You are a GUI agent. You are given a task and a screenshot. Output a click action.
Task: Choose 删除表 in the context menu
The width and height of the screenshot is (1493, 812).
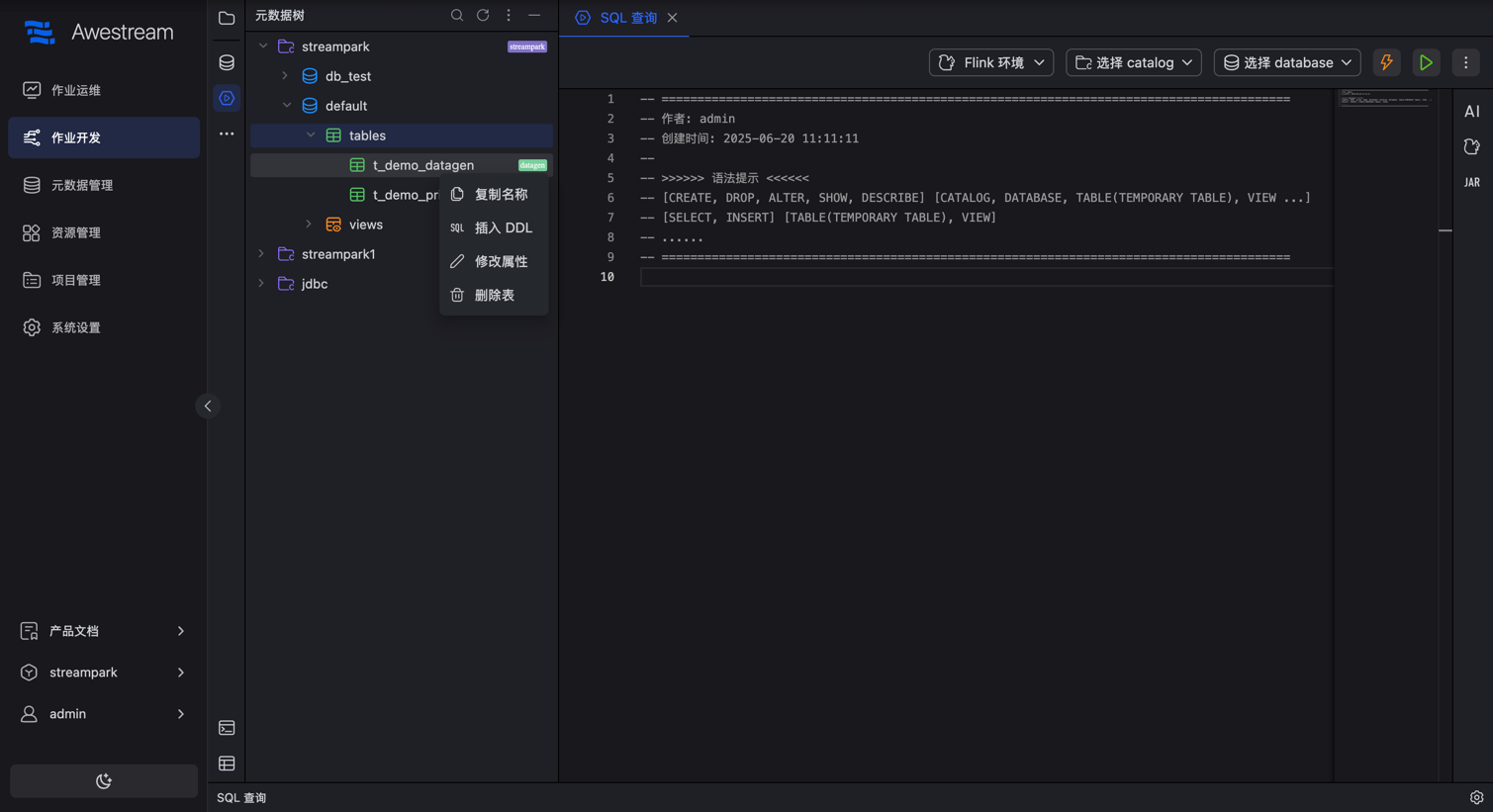click(x=494, y=296)
